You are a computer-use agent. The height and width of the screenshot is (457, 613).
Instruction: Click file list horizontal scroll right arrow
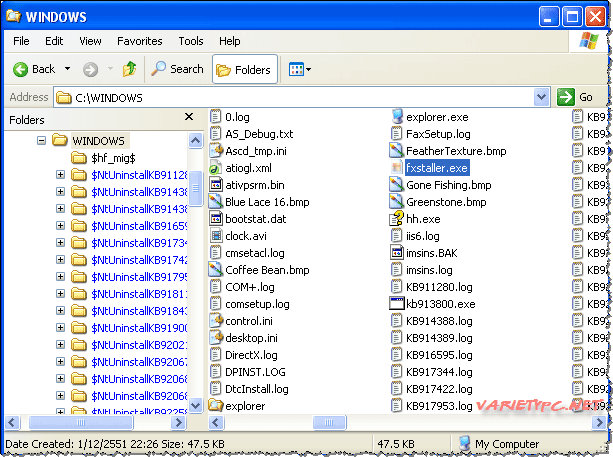point(599,422)
